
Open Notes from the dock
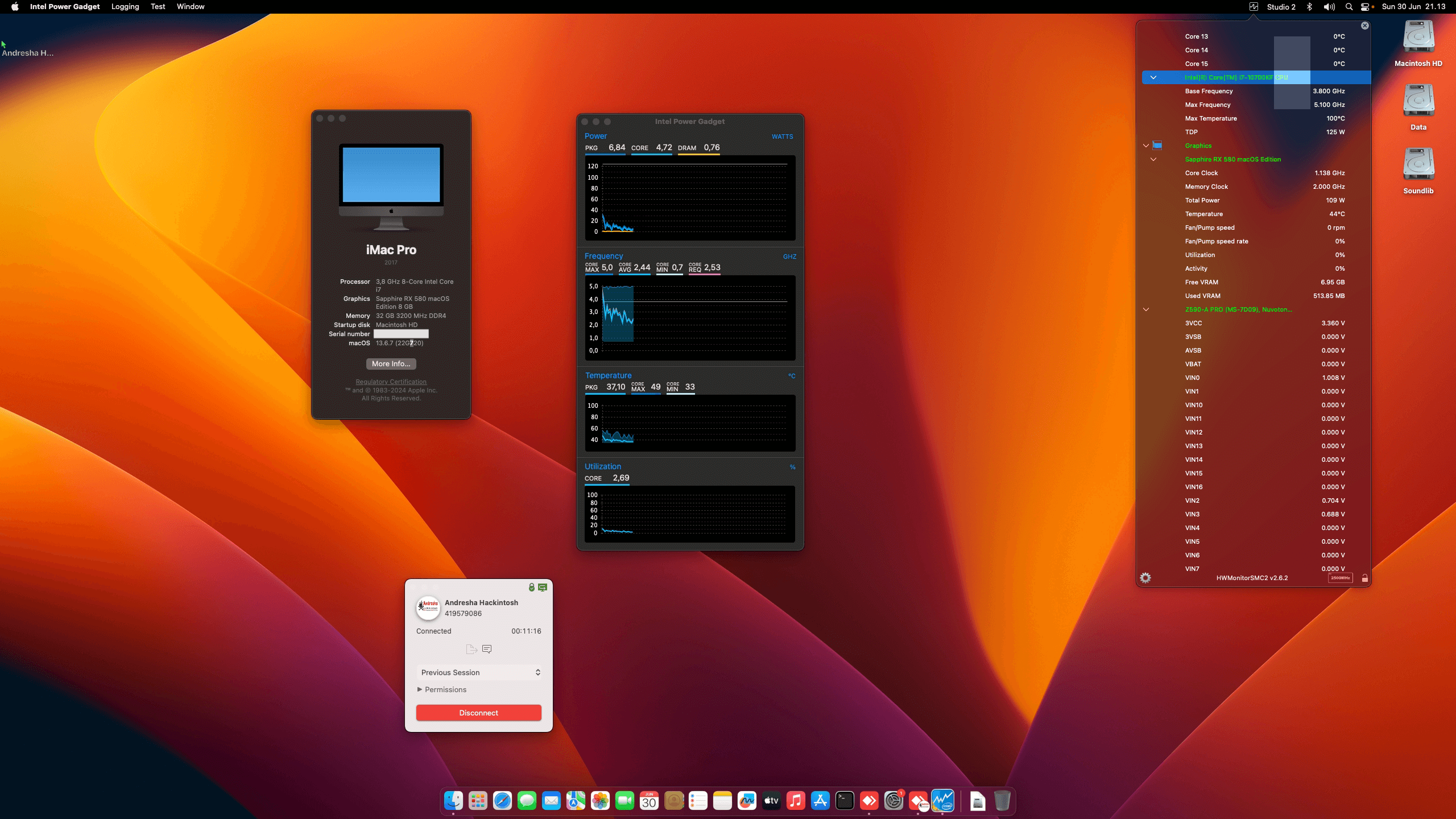[x=722, y=801]
